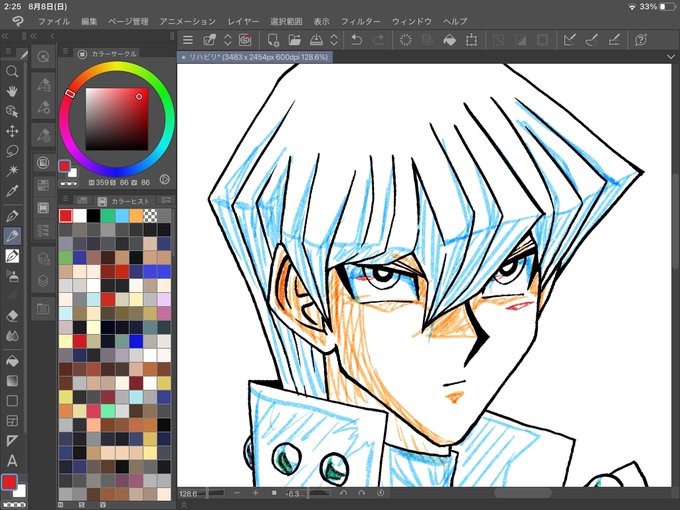Select the Pen tool above highlighted pencil
The width and height of the screenshot is (680, 510).
12,216
